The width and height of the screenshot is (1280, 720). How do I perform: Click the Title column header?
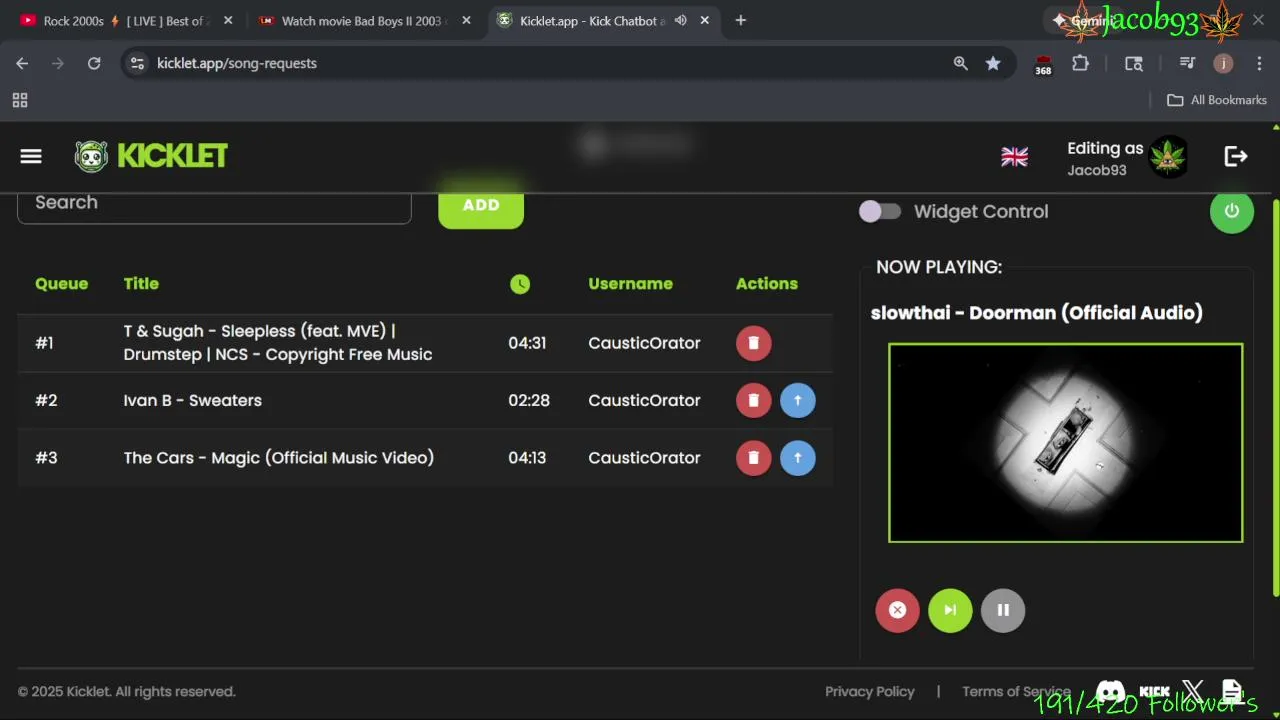click(x=141, y=284)
